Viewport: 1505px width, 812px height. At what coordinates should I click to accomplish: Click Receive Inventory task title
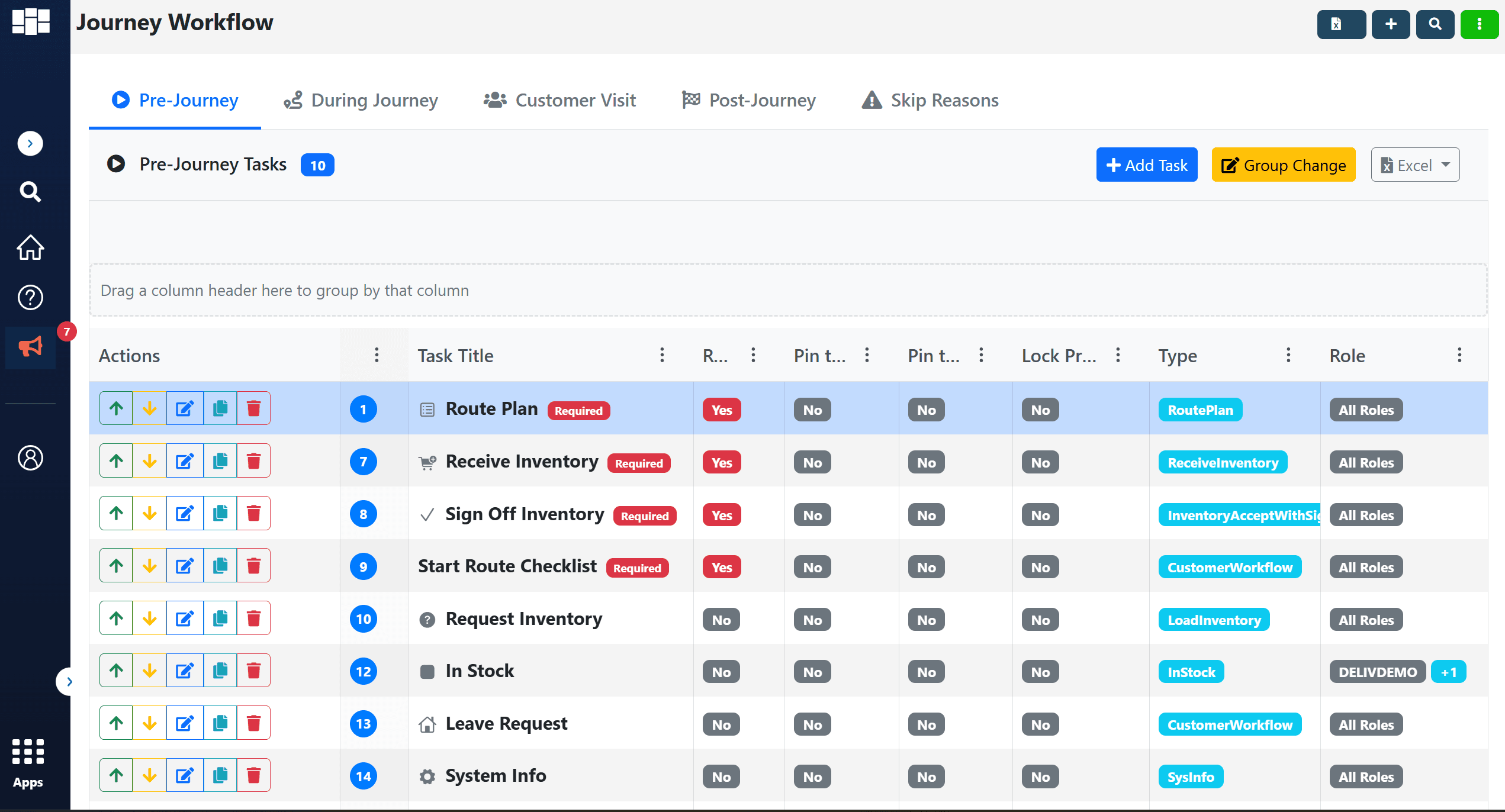pyautogui.click(x=522, y=462)
